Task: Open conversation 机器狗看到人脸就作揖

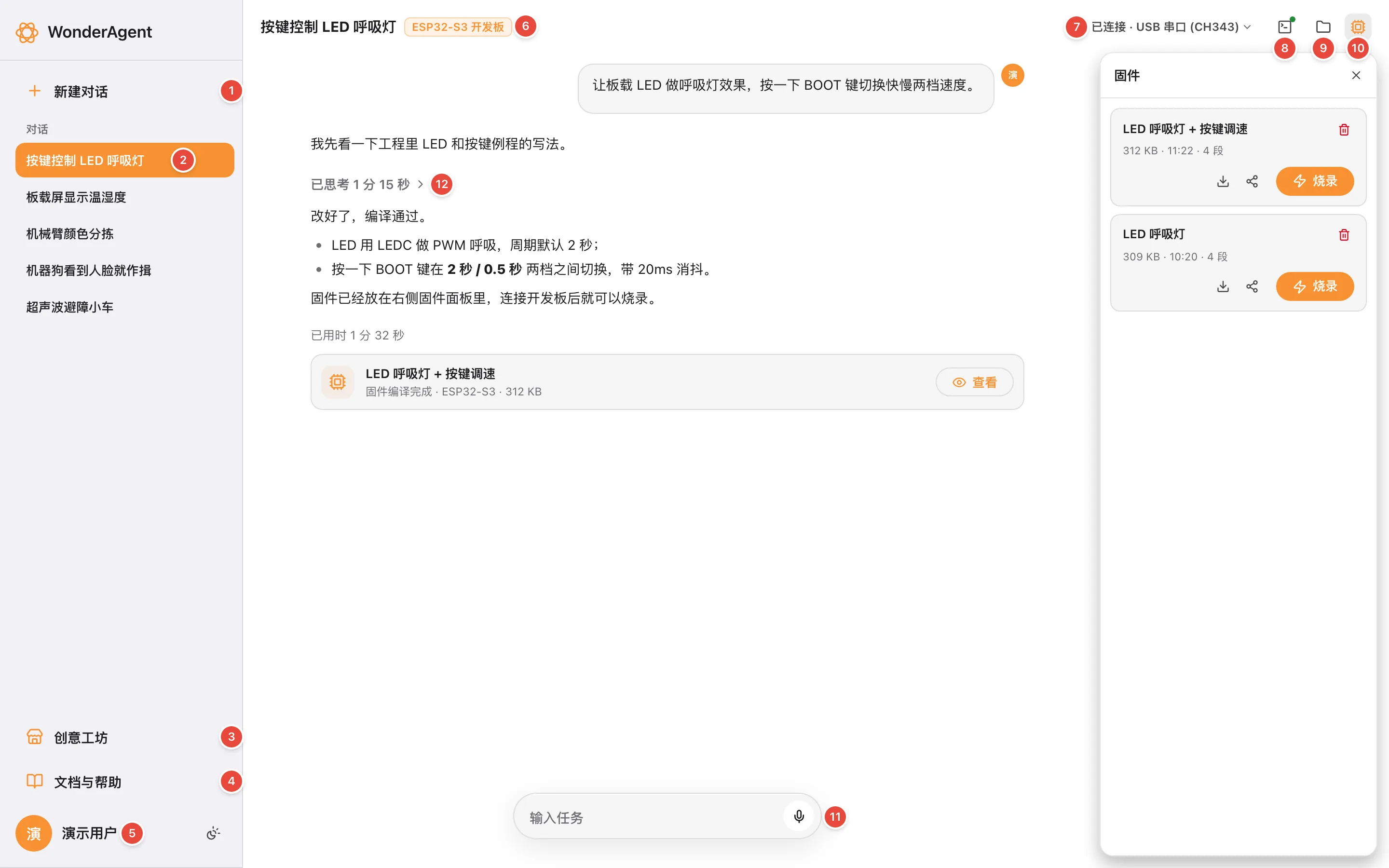Action: (124, 271)
